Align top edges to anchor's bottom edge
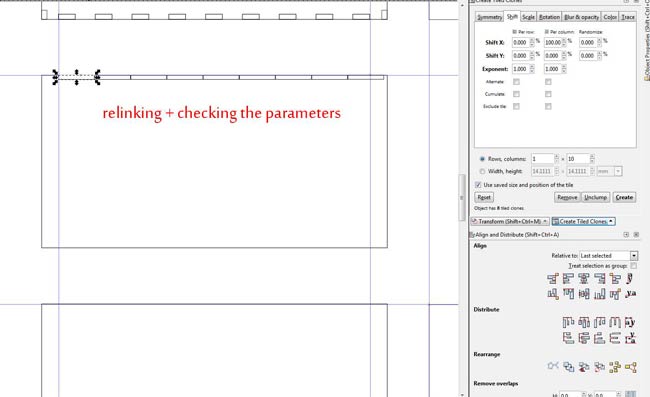The width and height of the screenshot is (650, 397). pyautogui.click(x=616, y=294)
